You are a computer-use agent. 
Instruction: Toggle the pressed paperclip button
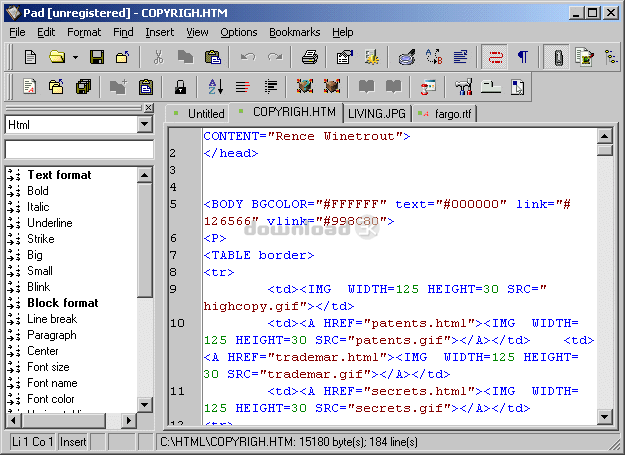tap(558, 57)
